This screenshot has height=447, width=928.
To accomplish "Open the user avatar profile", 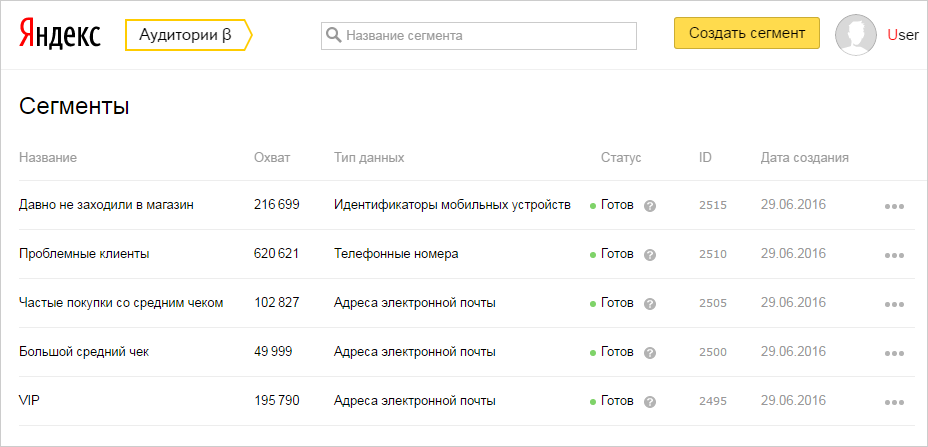I will tap(855, 35).
